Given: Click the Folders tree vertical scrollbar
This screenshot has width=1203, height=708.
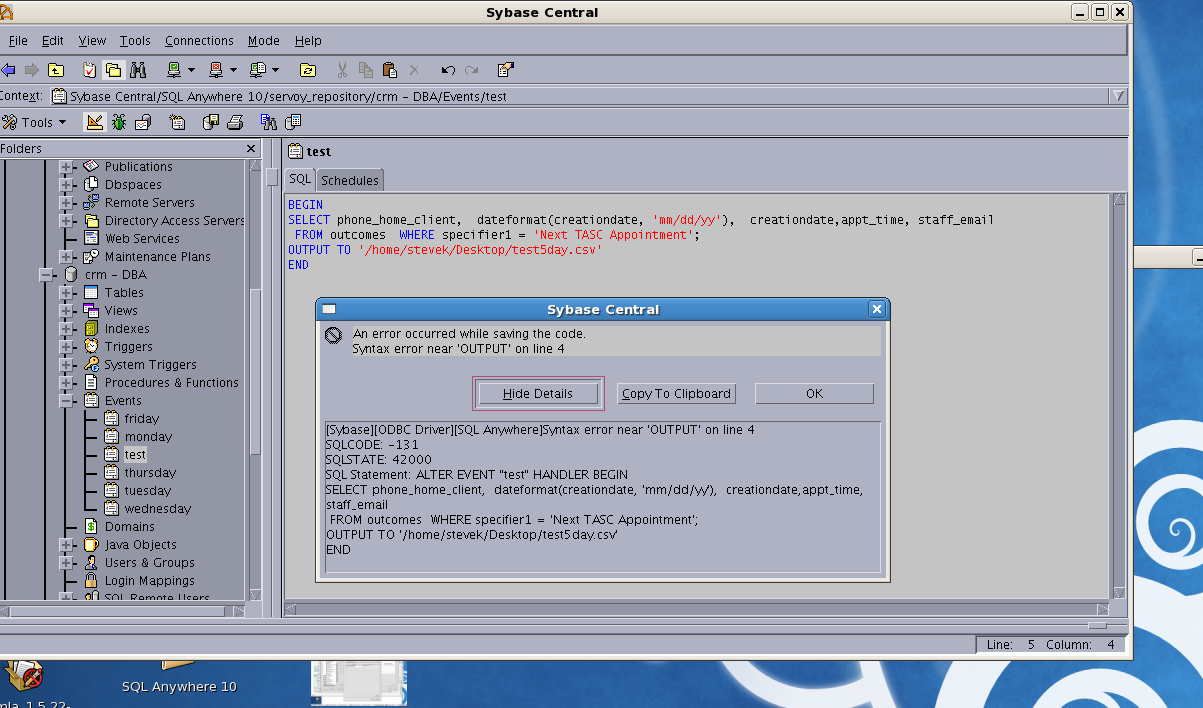Looking at the screenshot, I should pyautogui.click(x=255, y=380).
